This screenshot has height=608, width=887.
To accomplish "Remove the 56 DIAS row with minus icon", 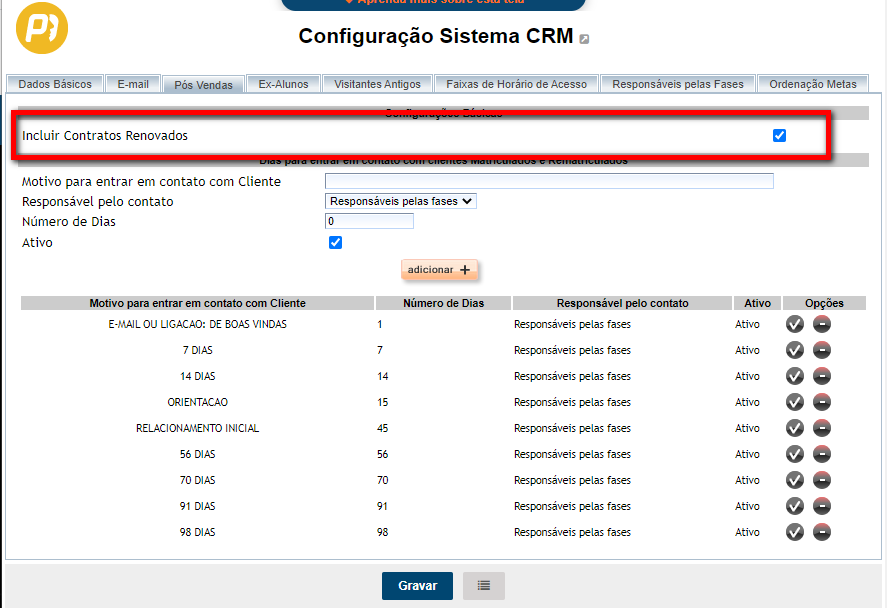I will click(822, 454).
